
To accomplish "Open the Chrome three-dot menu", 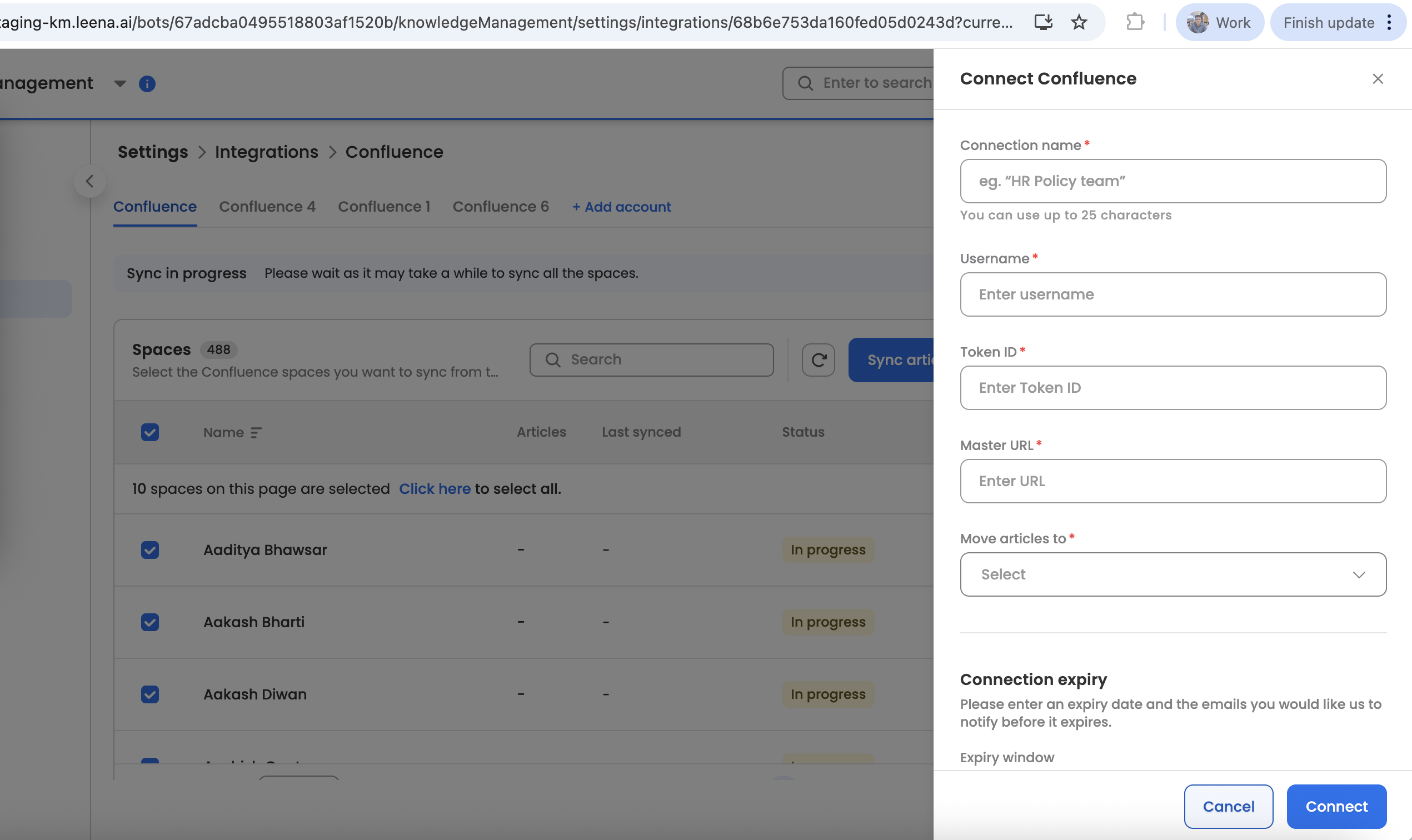I will click(1389, 23).
